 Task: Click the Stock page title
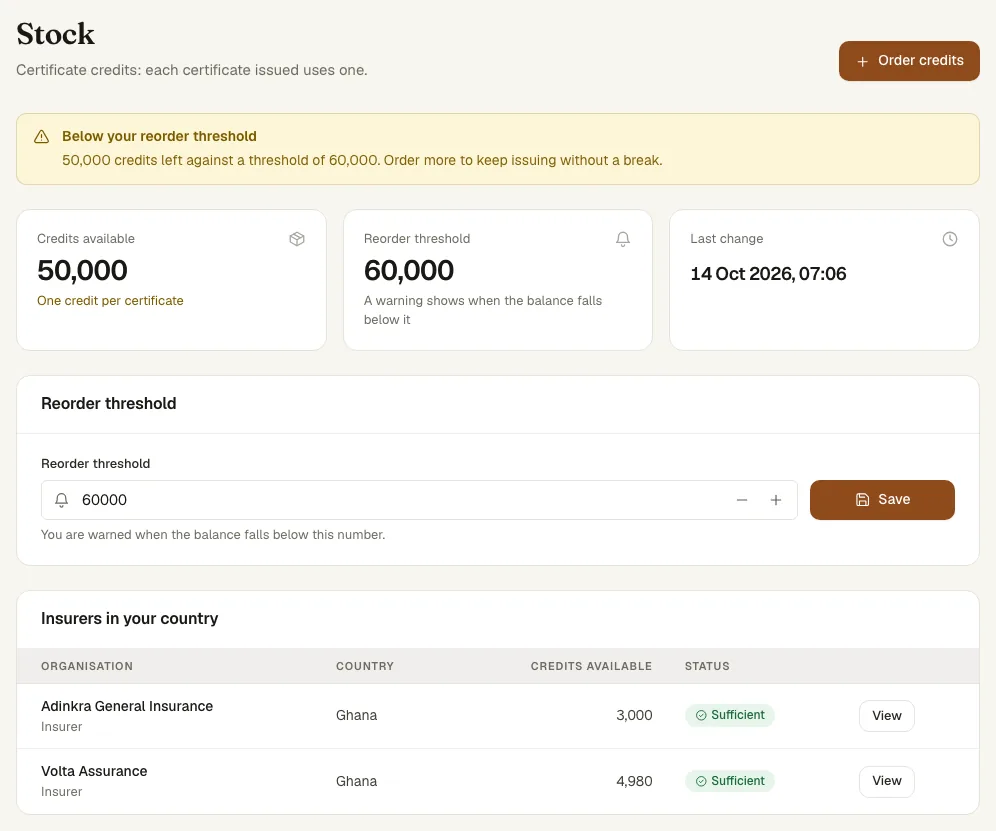point(55,34)
